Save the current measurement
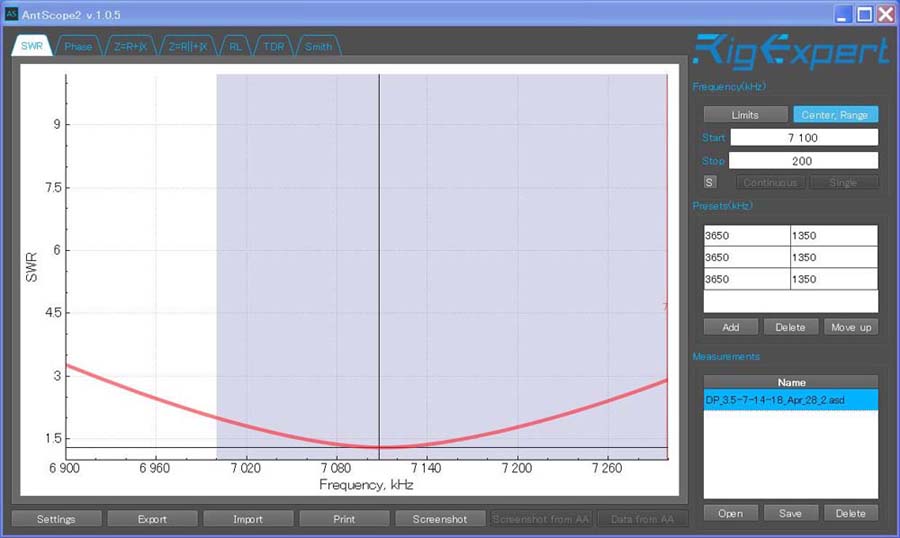Viewport: 900px width, 538px height. (790, 513)
